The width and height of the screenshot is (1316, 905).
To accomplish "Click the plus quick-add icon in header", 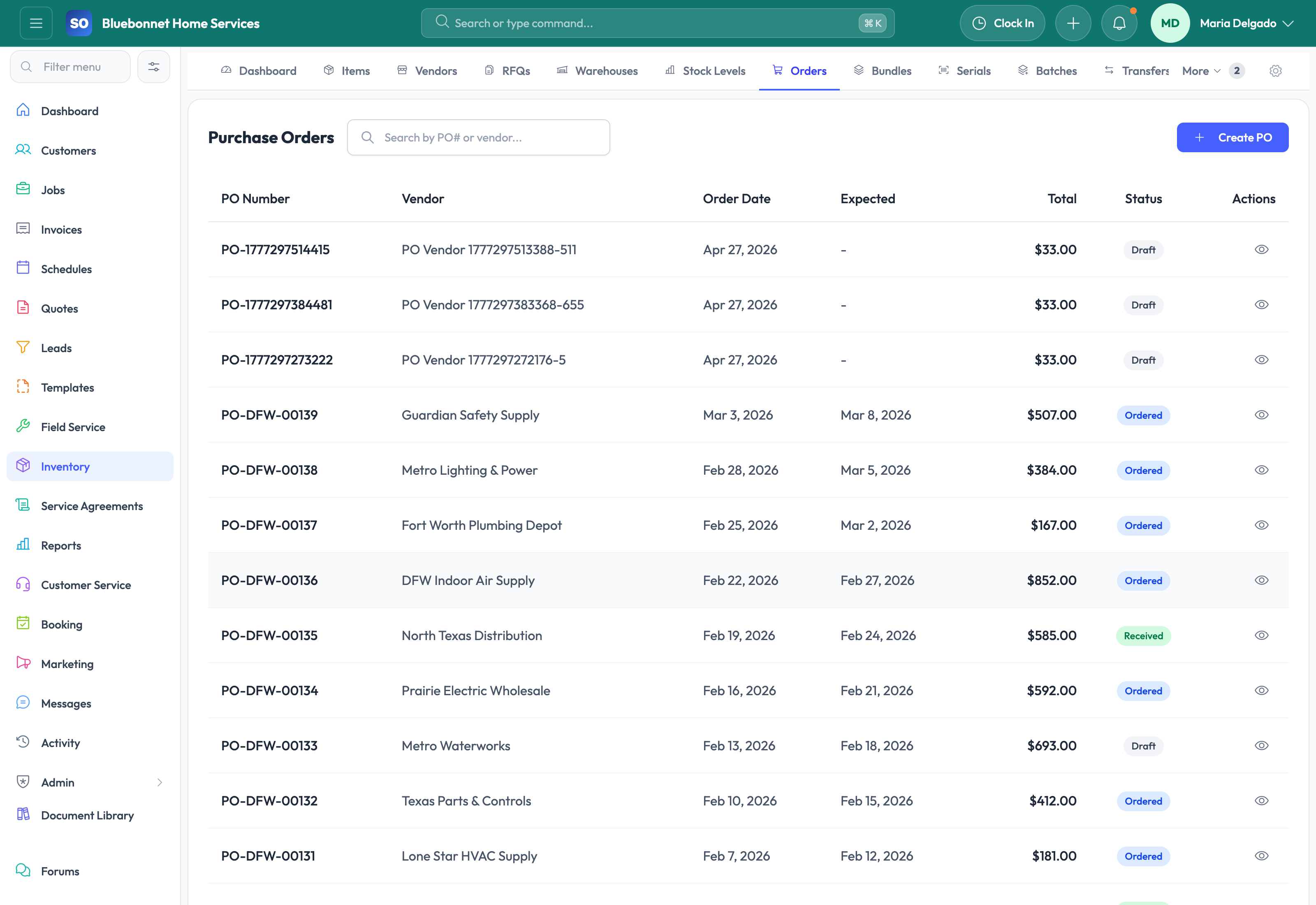I will tap(1073, 23).
